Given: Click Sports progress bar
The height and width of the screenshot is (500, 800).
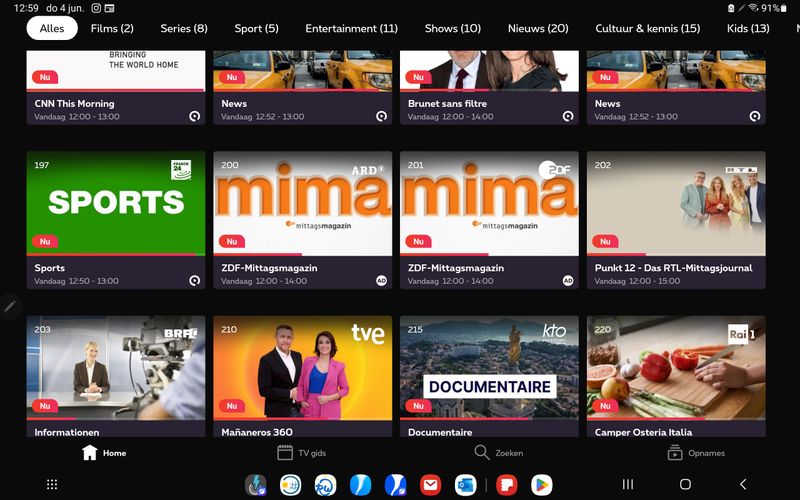Looking at the screenshot, I should tap(116, 254).
